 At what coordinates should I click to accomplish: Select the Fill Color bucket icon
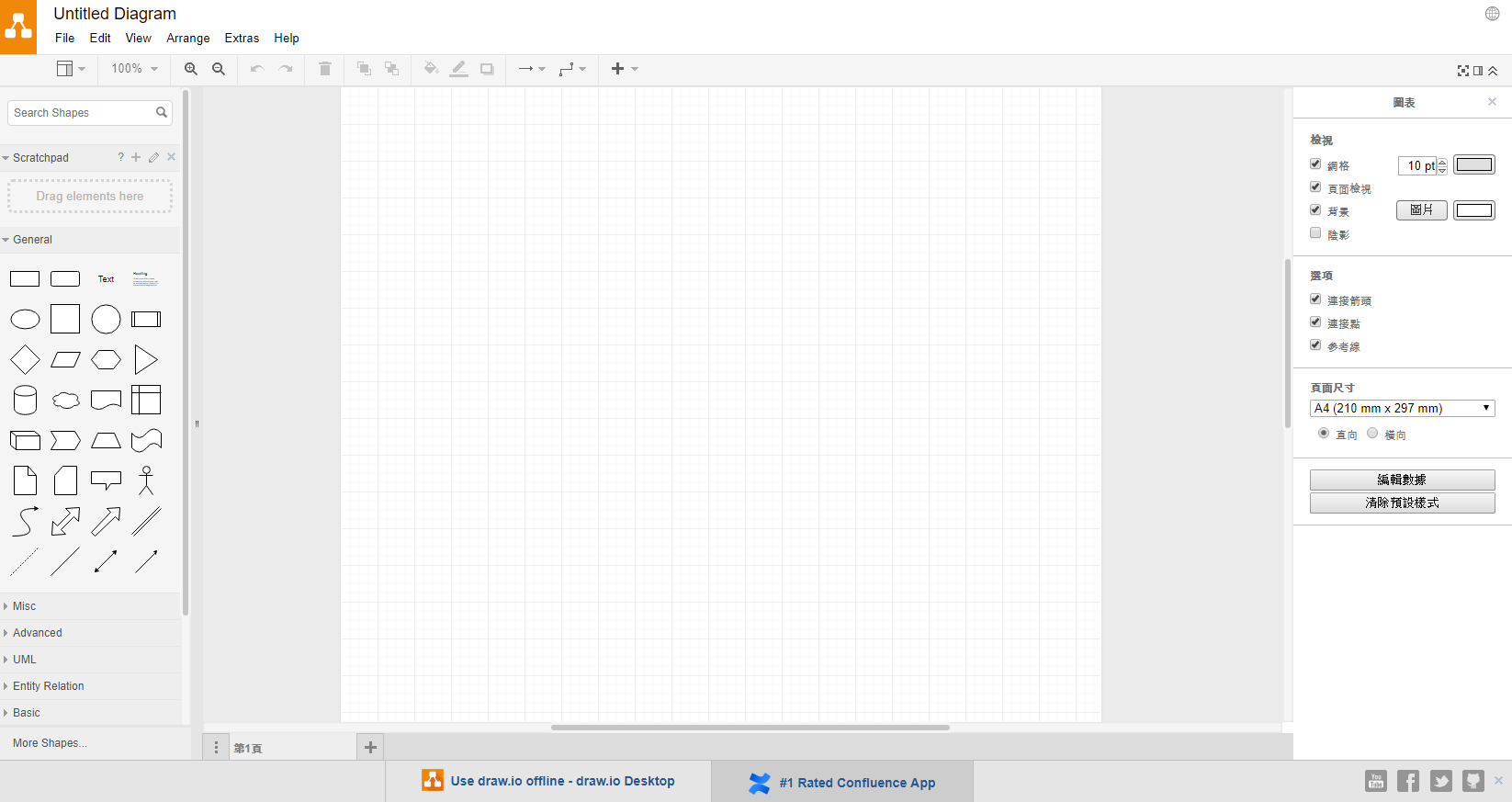[431, 69]
